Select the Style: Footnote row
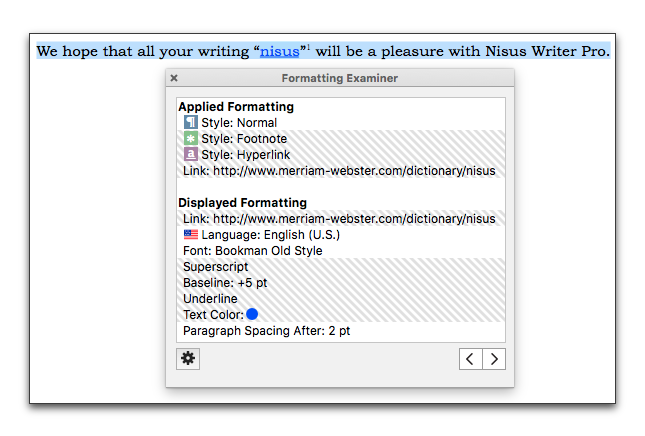Image resolution: width=645 pixels, height=436 pixels. (x=341, y=139)
